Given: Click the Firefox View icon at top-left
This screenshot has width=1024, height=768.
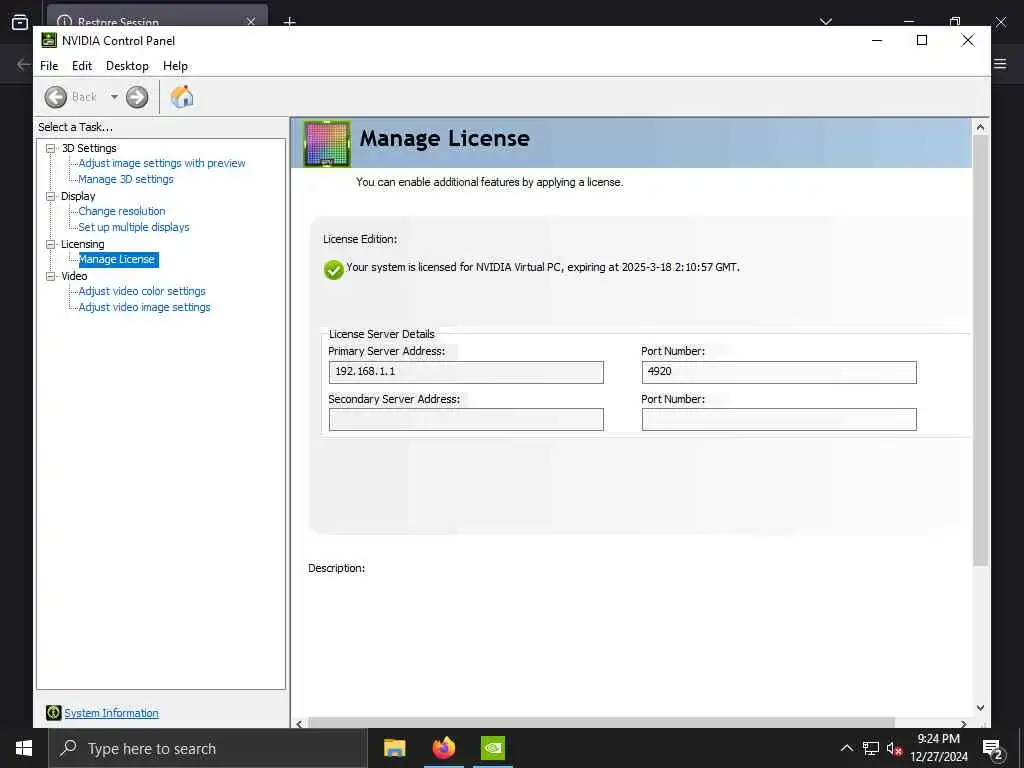Looking at the screenshot, I should (20, 22).
